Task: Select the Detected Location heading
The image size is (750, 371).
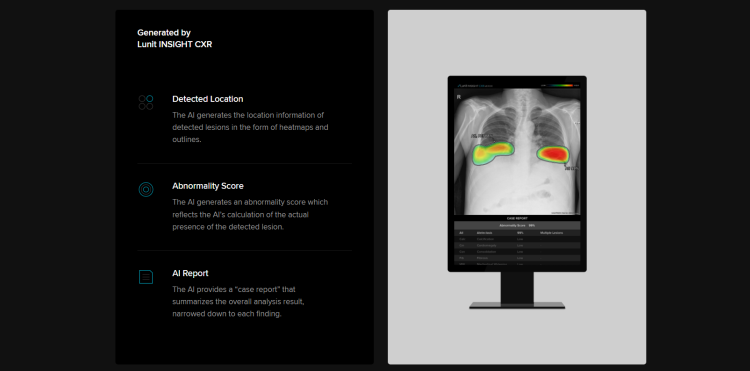Action: 208,99
